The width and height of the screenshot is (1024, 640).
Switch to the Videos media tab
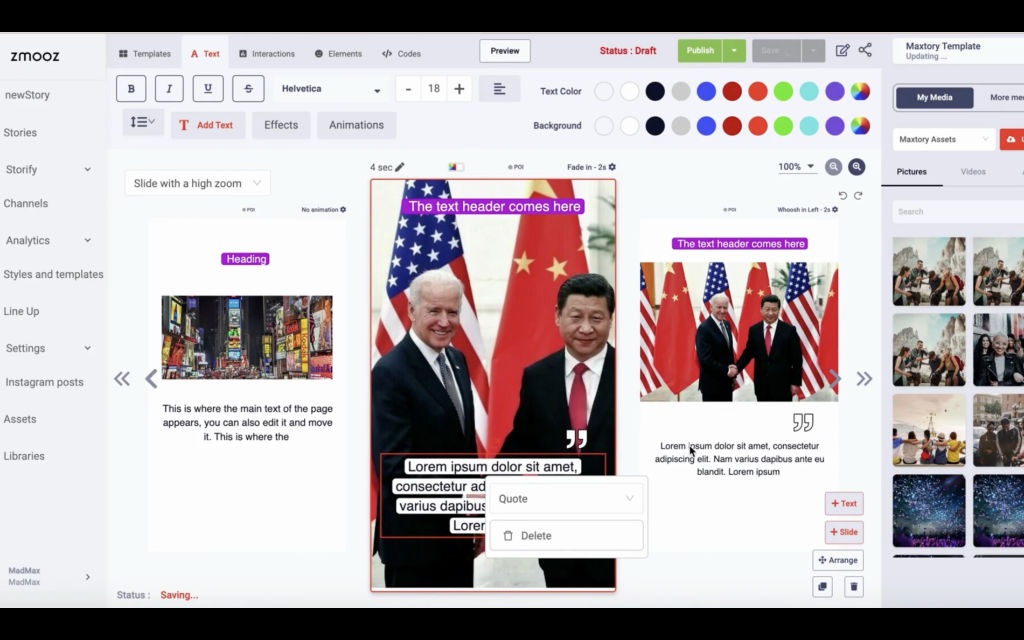(973, 172)
